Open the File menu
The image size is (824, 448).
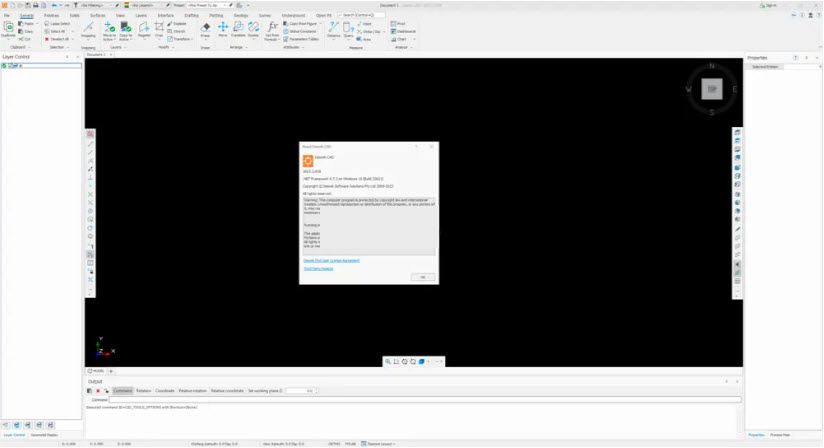pyautogui.click(x=7, y=16)
